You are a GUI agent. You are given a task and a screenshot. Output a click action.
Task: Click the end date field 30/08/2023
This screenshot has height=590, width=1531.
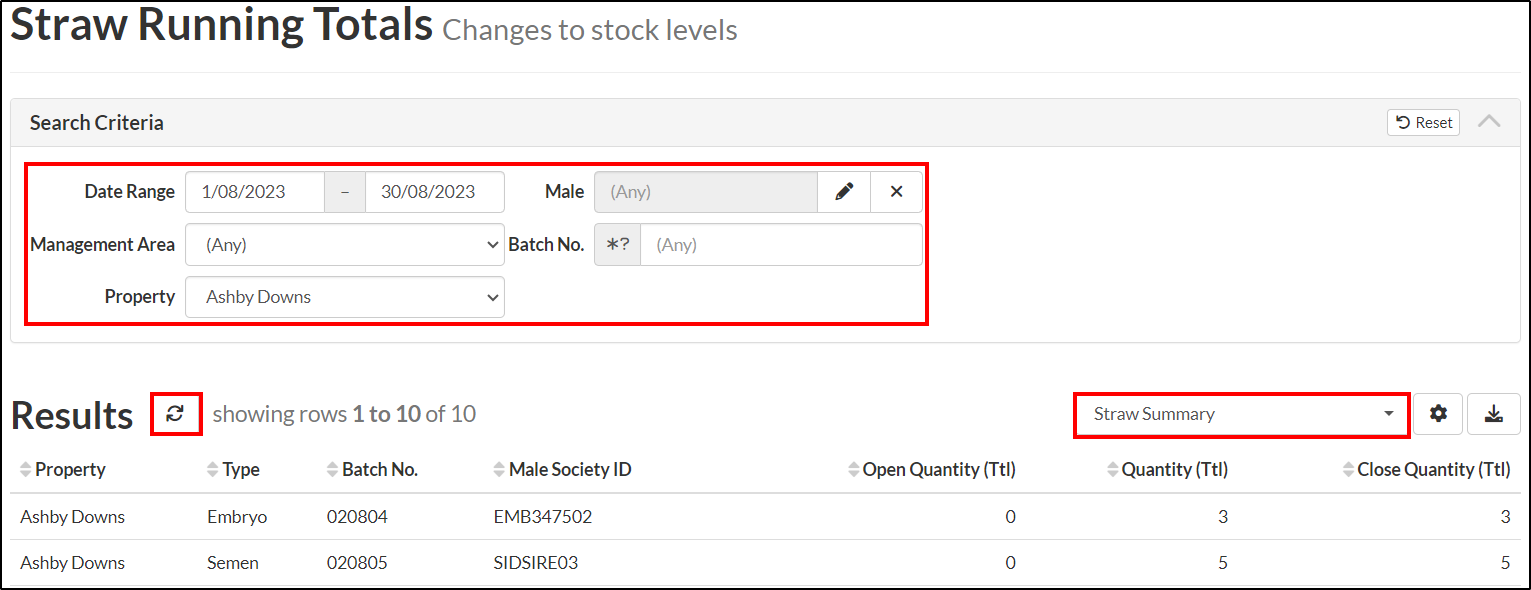435,192
